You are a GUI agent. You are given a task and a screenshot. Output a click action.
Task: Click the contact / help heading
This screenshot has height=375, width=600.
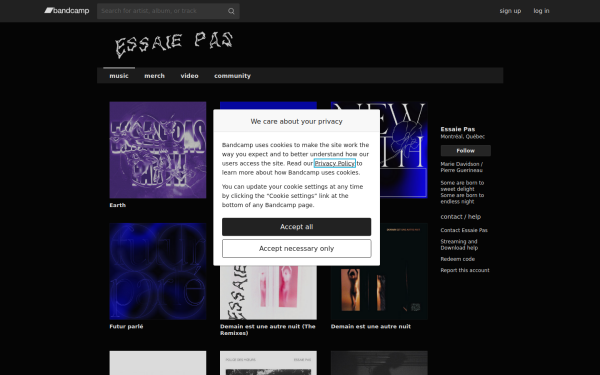(461, 217)
